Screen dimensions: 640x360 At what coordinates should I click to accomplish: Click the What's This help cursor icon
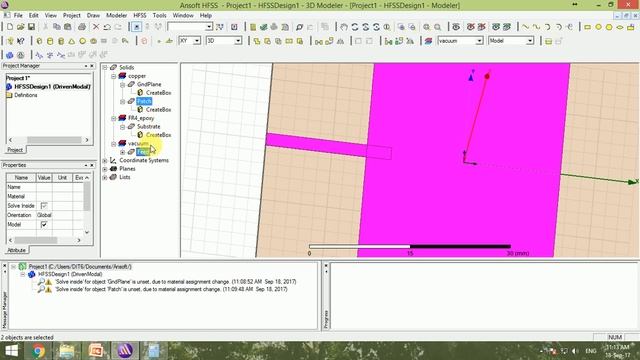(x=20, y=41)
